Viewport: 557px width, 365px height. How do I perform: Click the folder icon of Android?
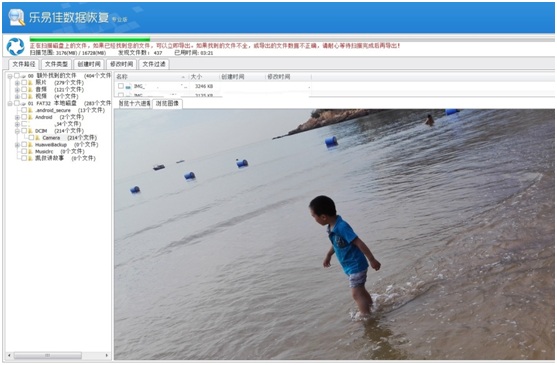31,117
